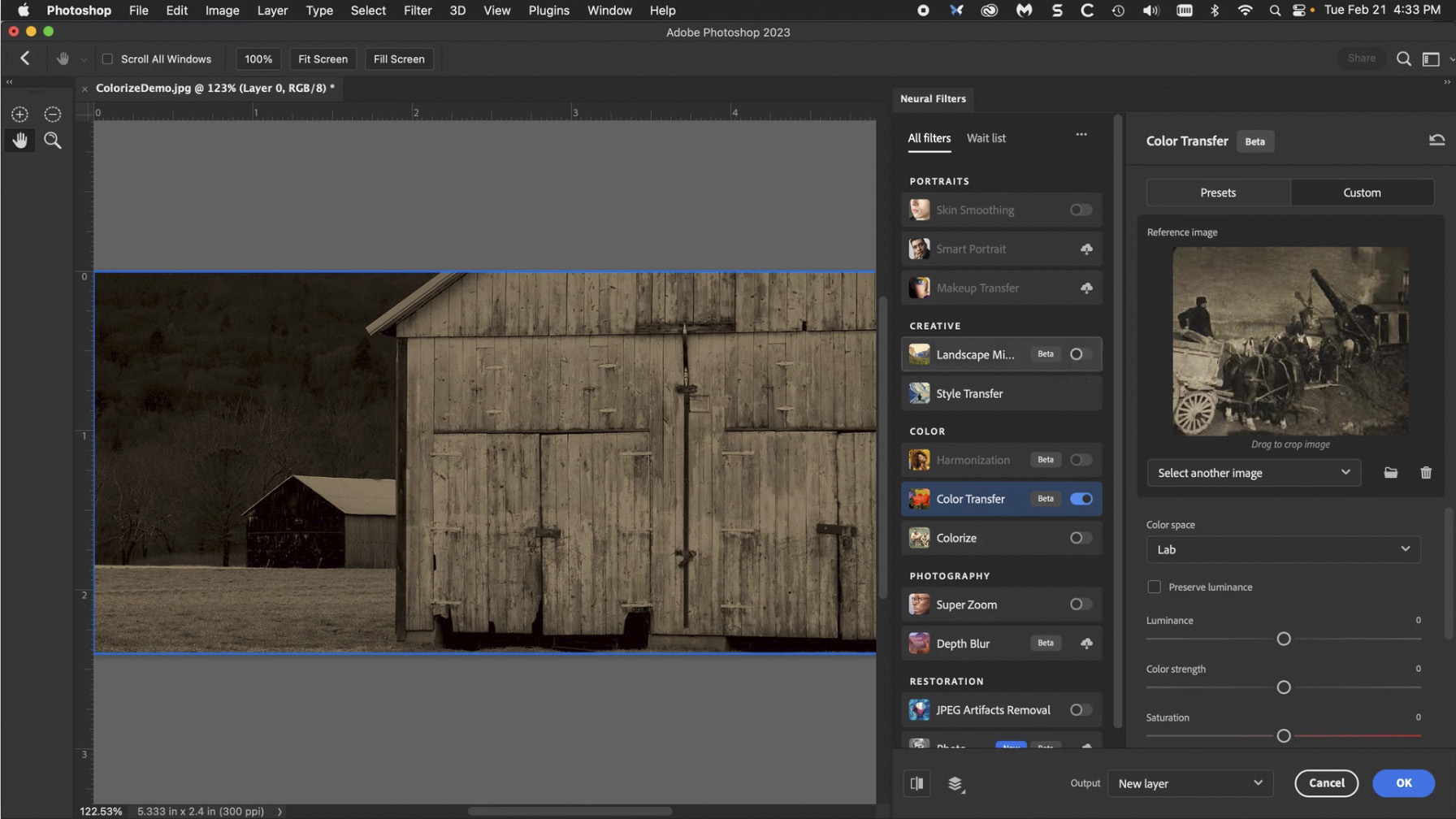Check the Preserve luminance checkbox
This screenshot has width=1456, height=819.
tap(1154, 587)
